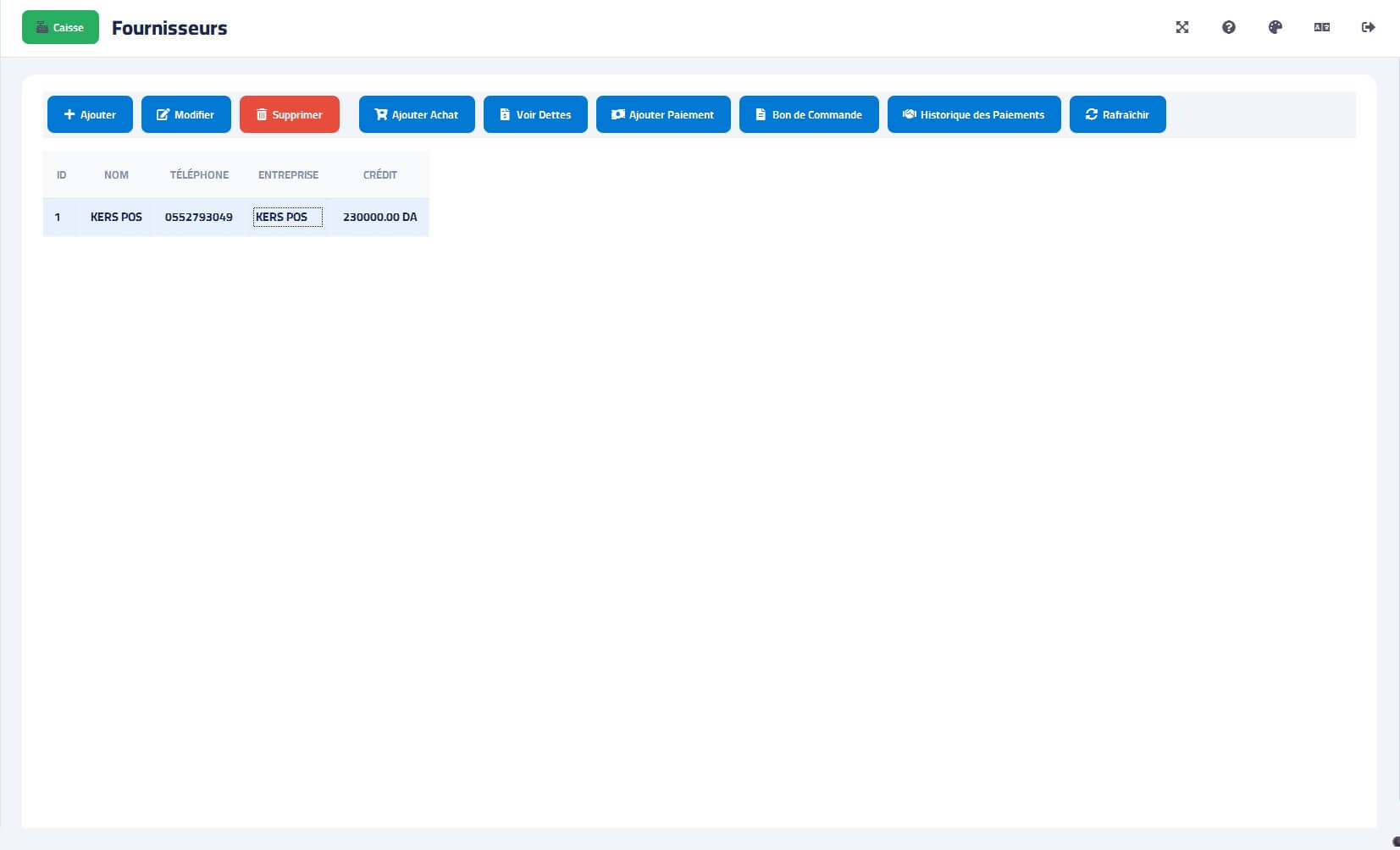Select the 230000.00 DA credit cell
This screenshot has height=850, width=1400.
click(379, 217)
